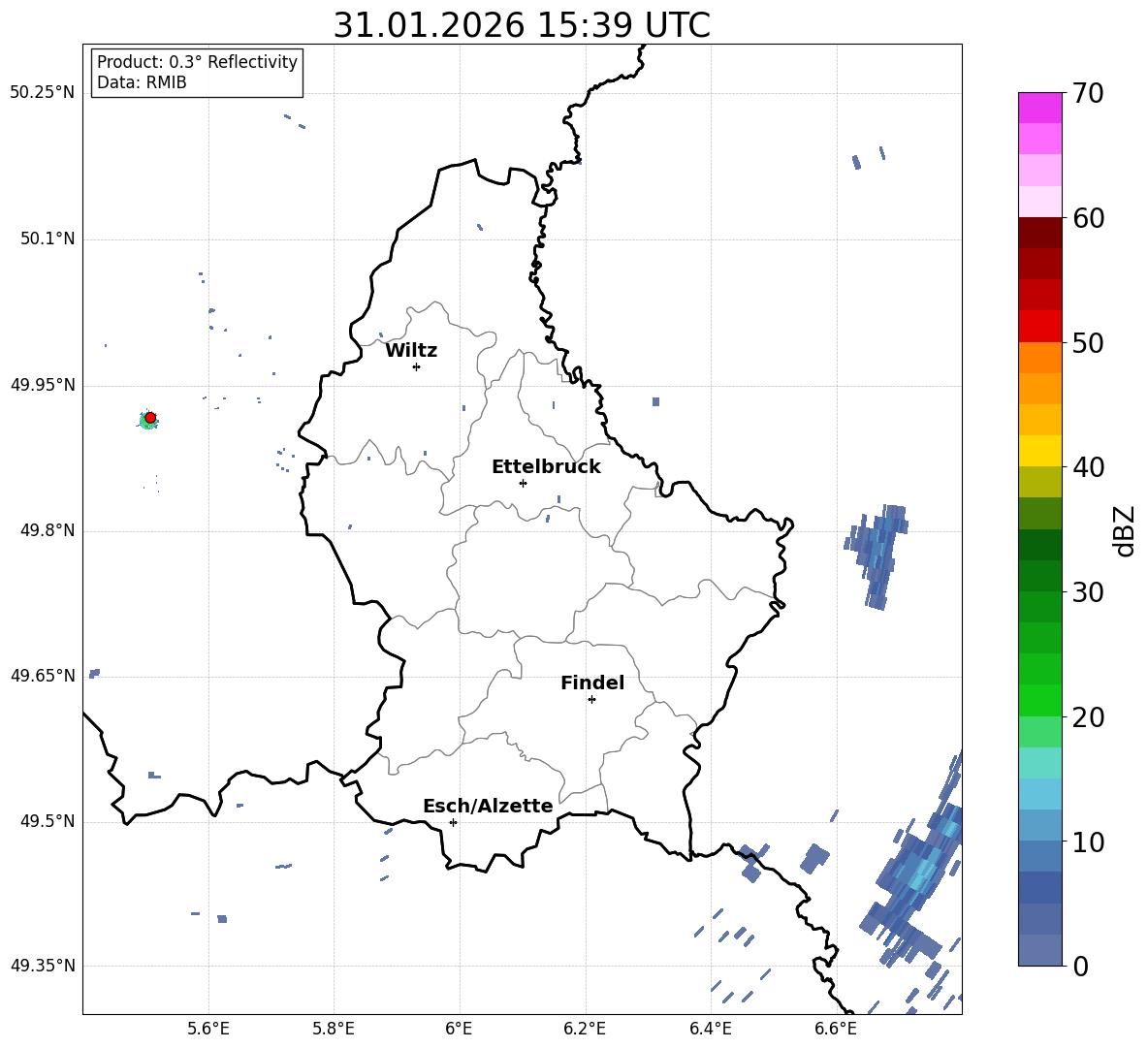This screenshot has height=1048, width=1148.
Task: Click the 30 value on the colorbar
Action: (1088, 592)
